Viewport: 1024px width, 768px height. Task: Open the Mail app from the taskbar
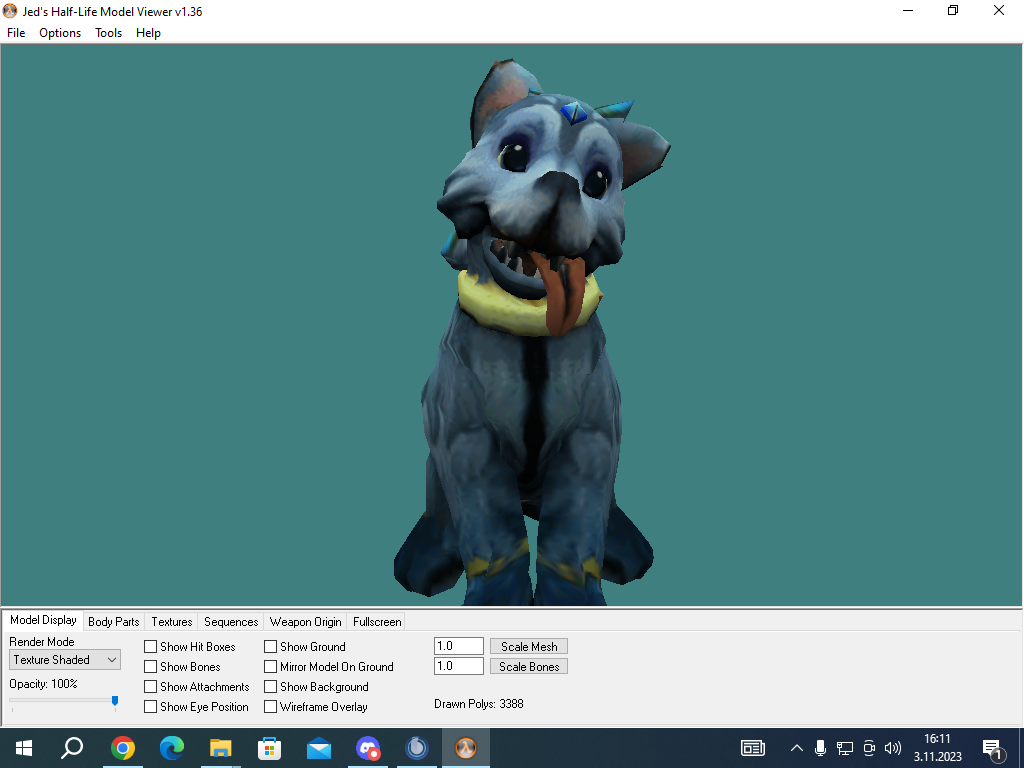(319, 748)
